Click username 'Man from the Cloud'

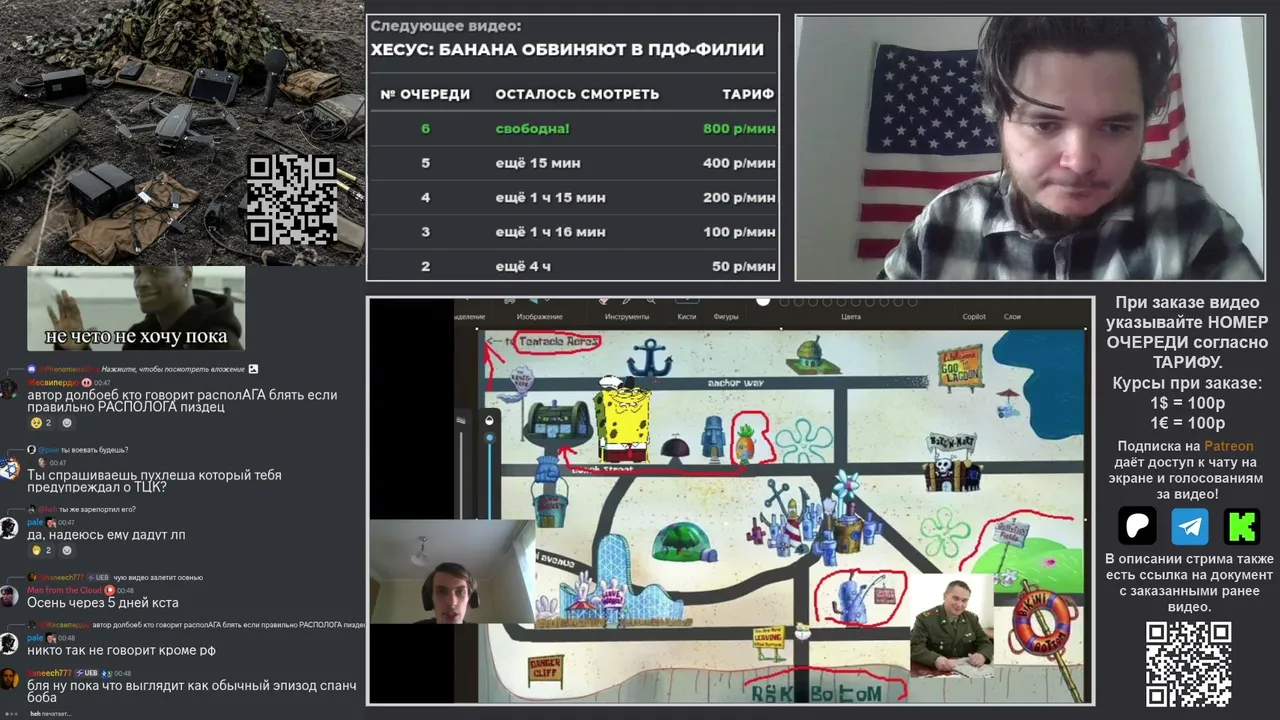[x=65, y=590]
